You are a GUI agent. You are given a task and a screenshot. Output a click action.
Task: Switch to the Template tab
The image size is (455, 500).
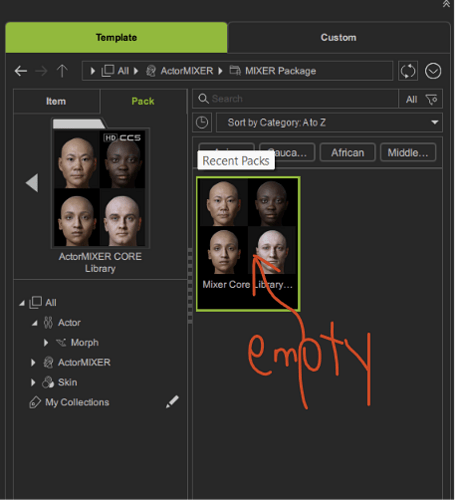pyautogui.click(x=116, y=37)
